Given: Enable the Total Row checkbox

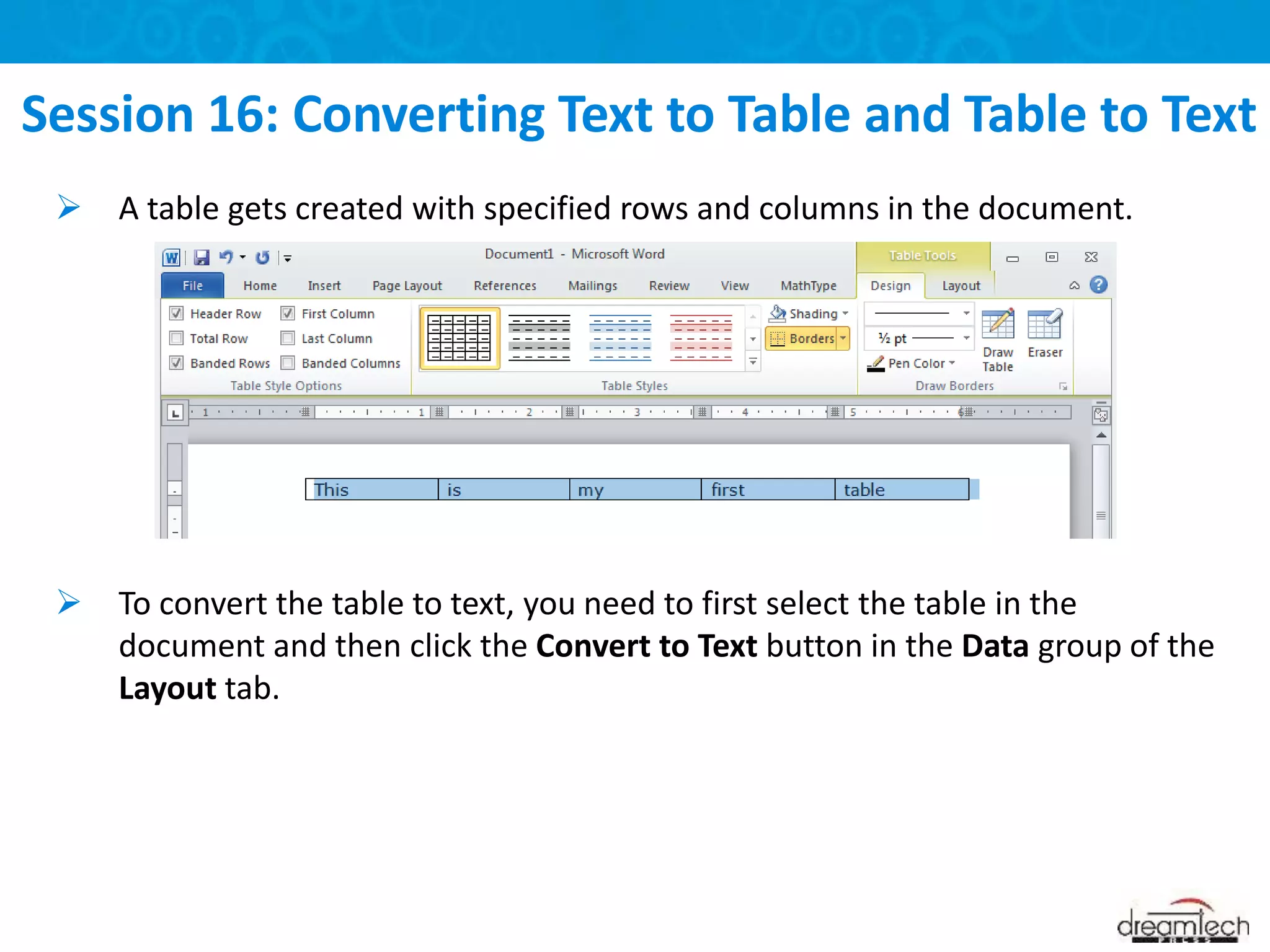Looking at the screenshot, I should tap(176, 338).
